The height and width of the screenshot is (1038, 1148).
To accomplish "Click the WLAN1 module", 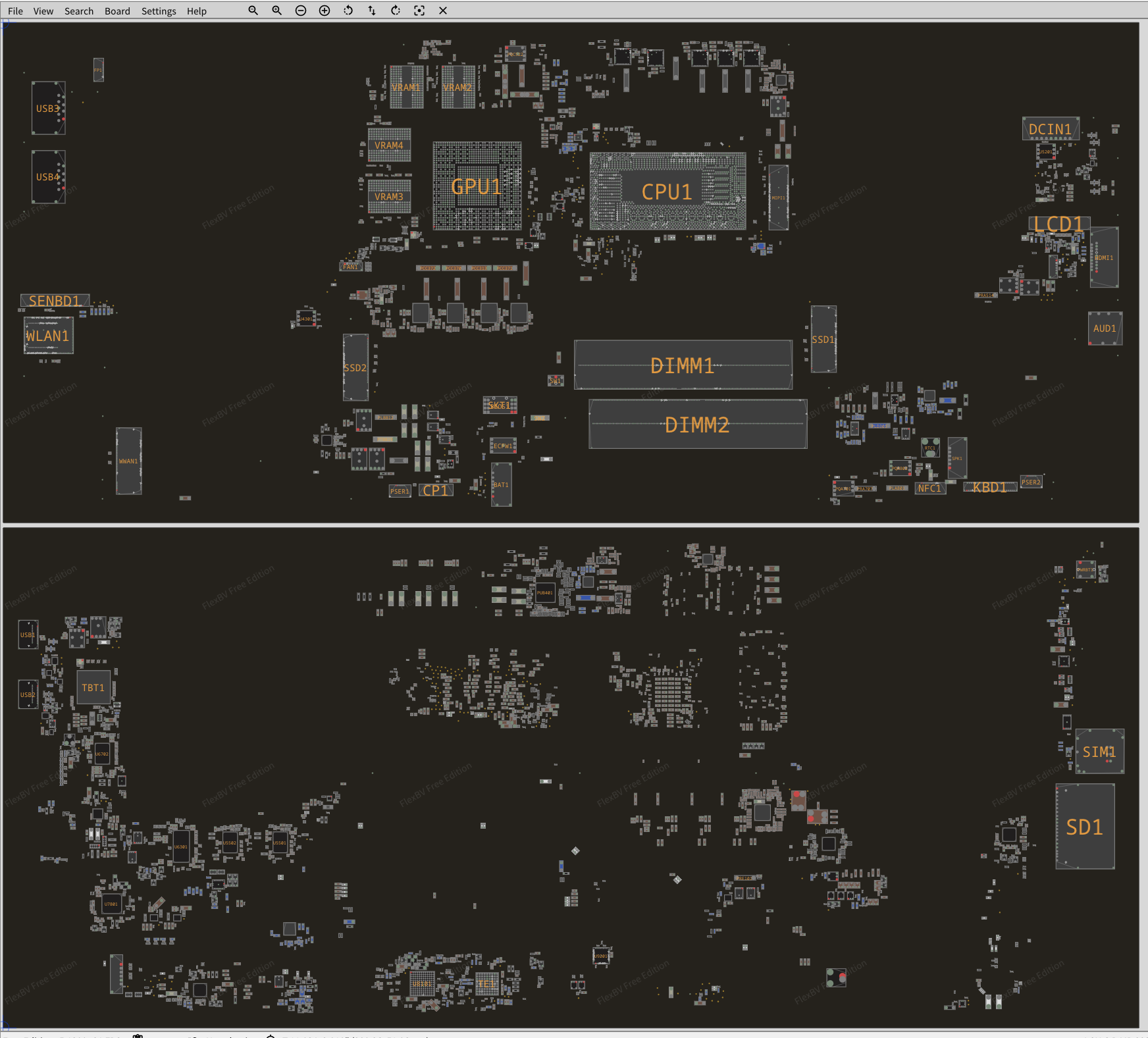I will point(48,336).
